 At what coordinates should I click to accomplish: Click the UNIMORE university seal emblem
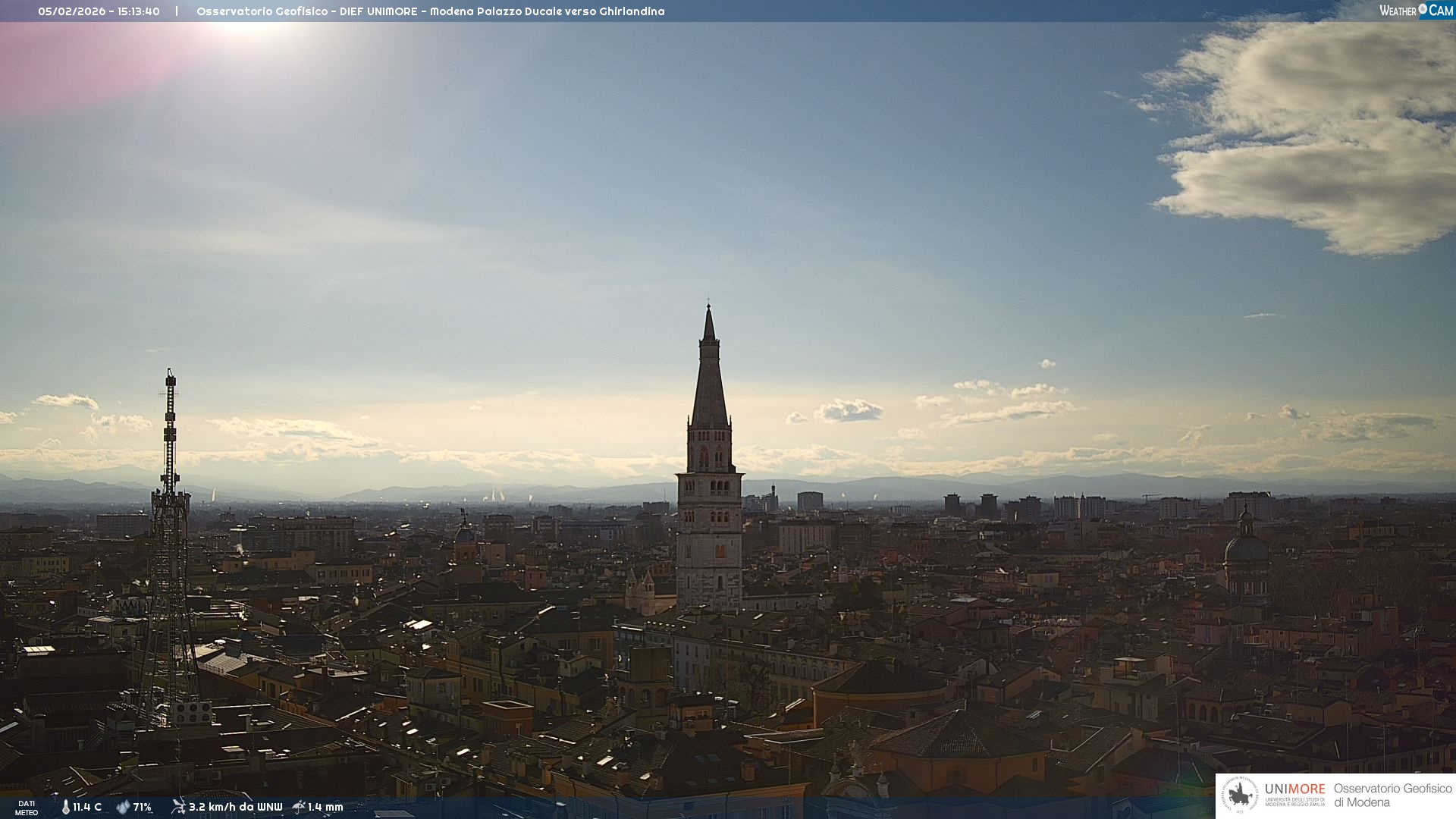1240,795
